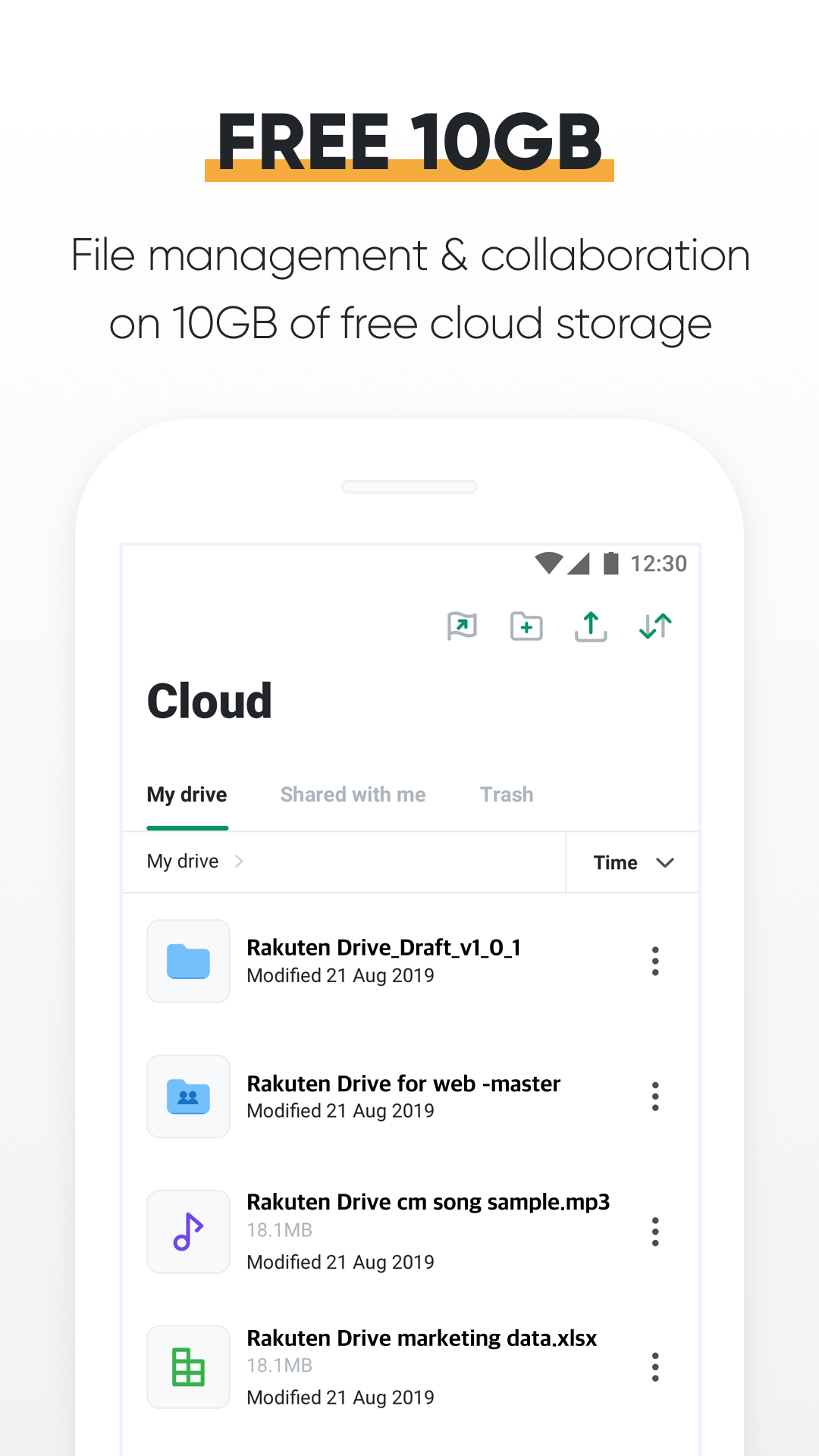Switch to the Shared with me tab
Screen dimensions: 819x1456
(x=353, y=795)
